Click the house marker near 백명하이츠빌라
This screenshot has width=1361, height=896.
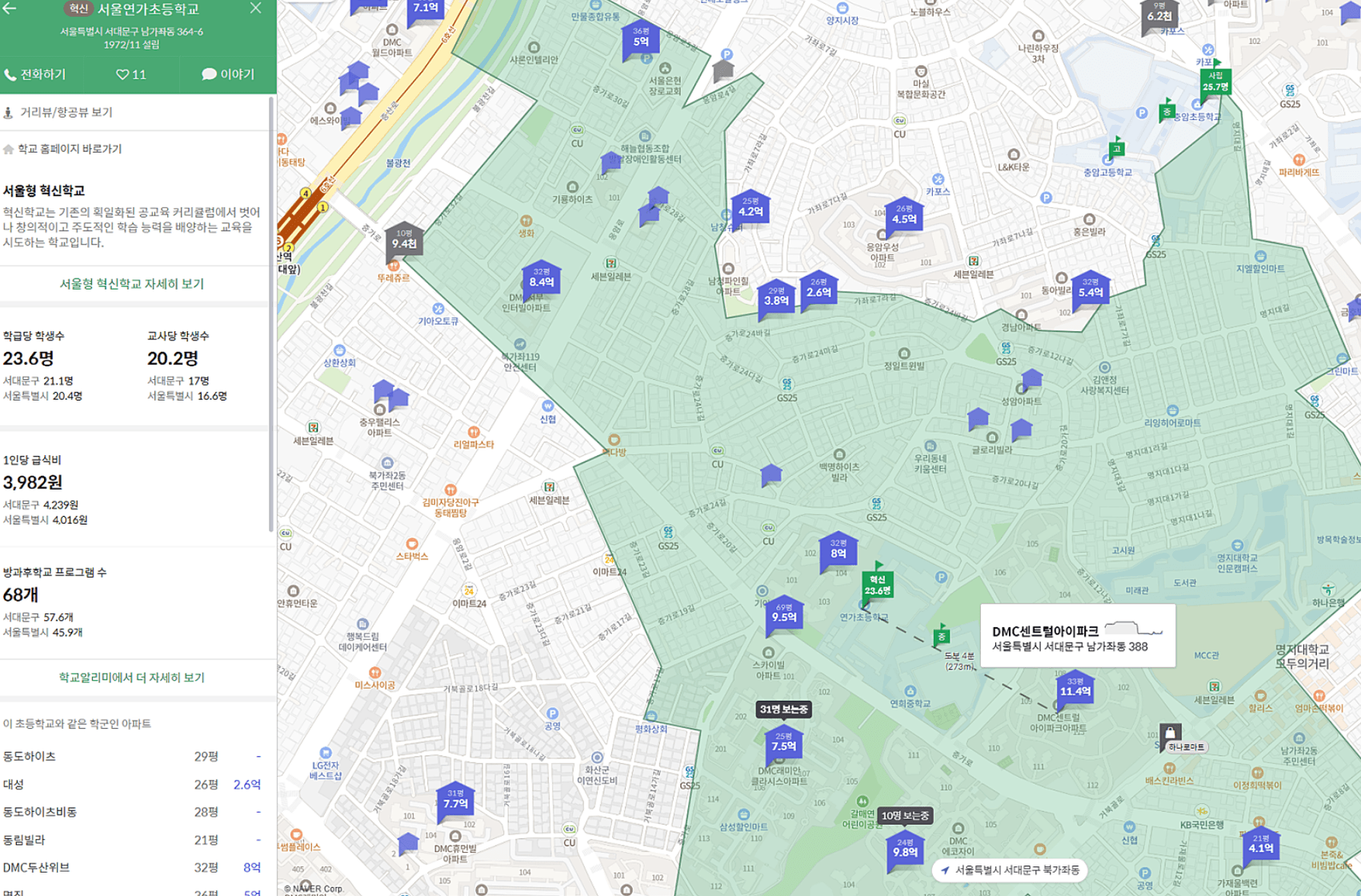[x=771, y=475]
